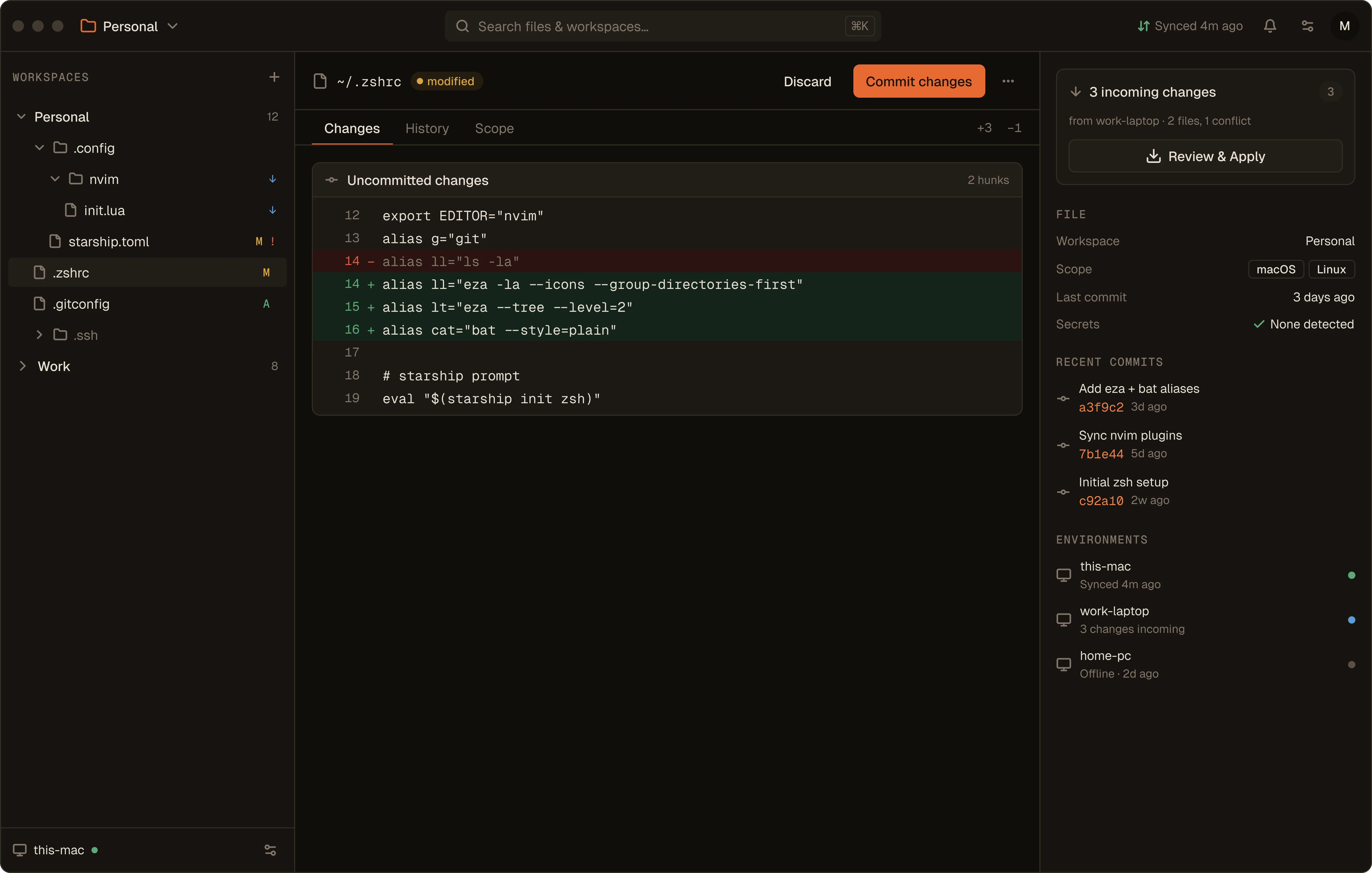Click Review & Apply button
The image size is (1372, 873).
coord(1205,156)
